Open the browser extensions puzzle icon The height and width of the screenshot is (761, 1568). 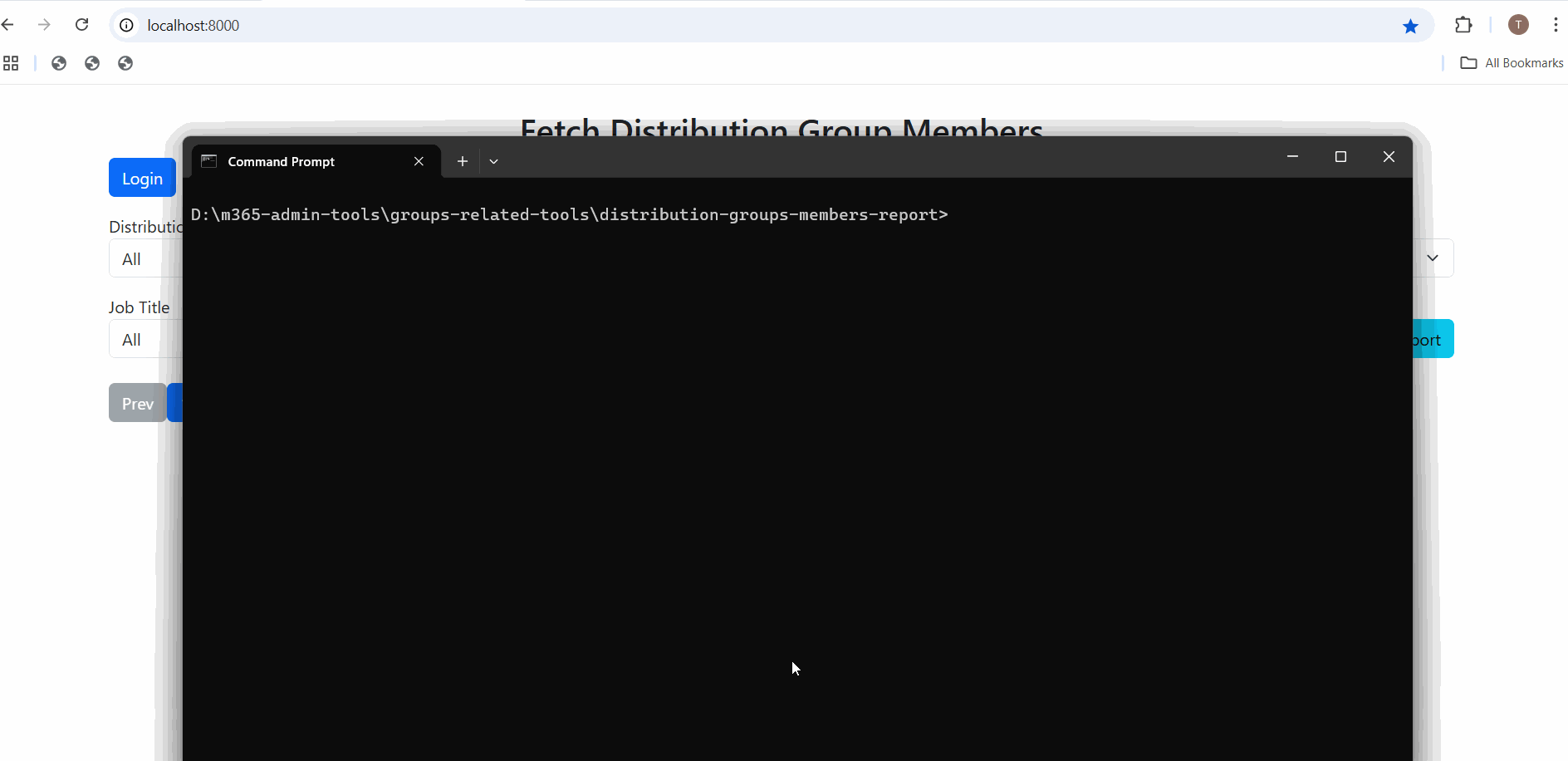click(1463, 25)
